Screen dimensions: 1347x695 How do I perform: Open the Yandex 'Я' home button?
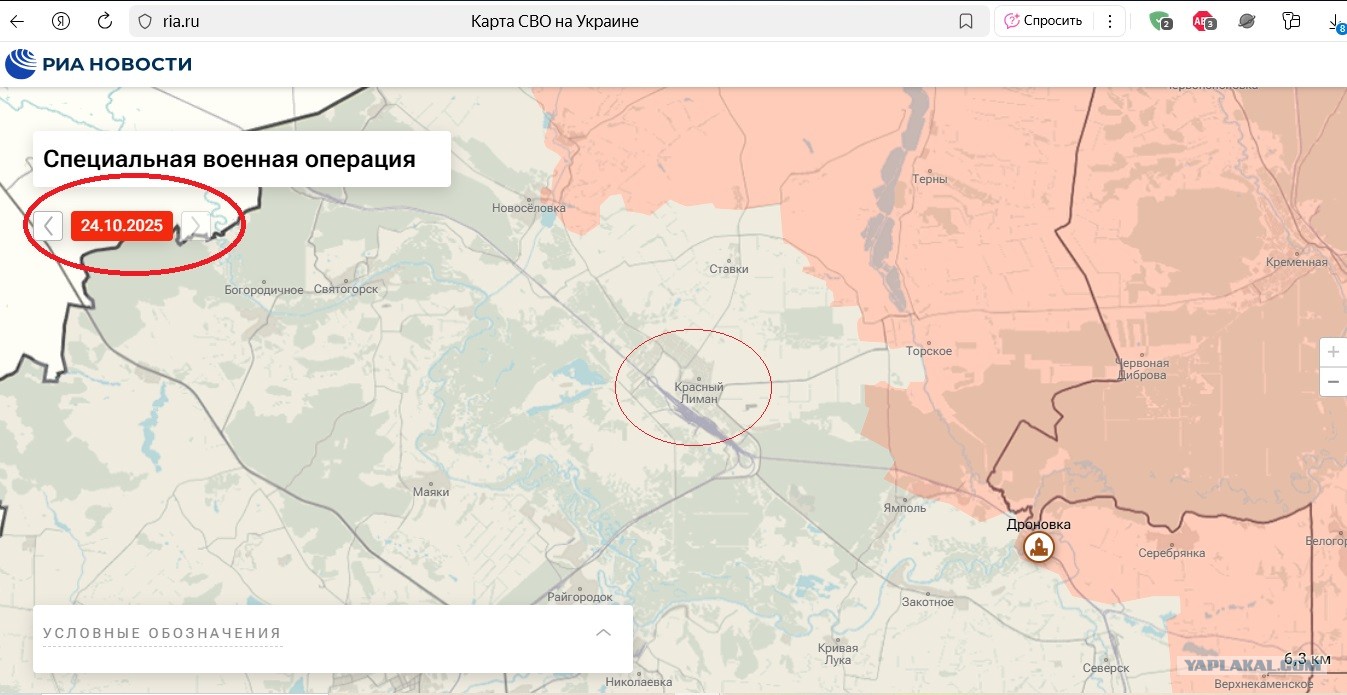[x=61, y=21]
